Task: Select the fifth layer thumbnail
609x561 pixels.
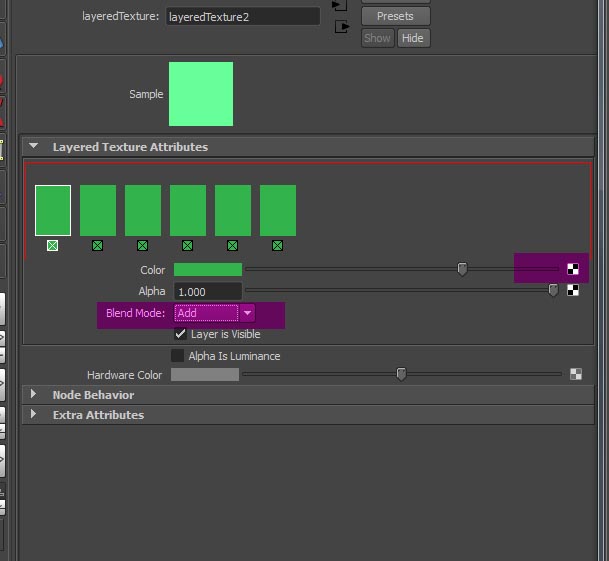Action: pos(233,210)
